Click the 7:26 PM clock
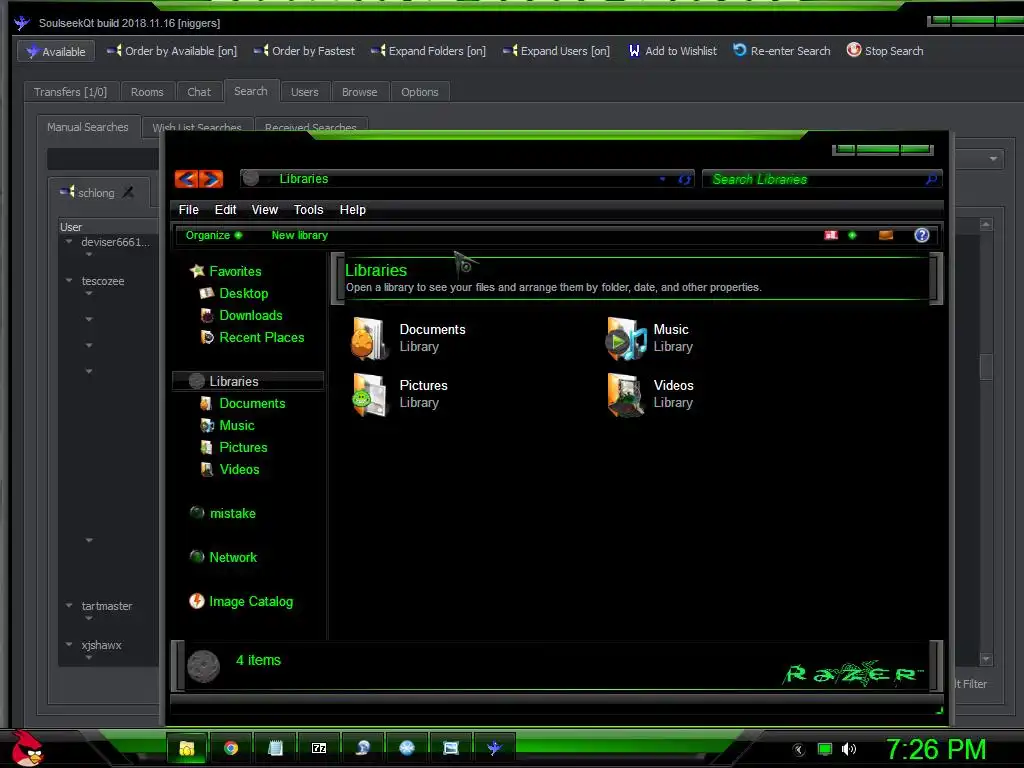Image resolution: width=1024 pixels, height=768 pixels. click(935, 749)
